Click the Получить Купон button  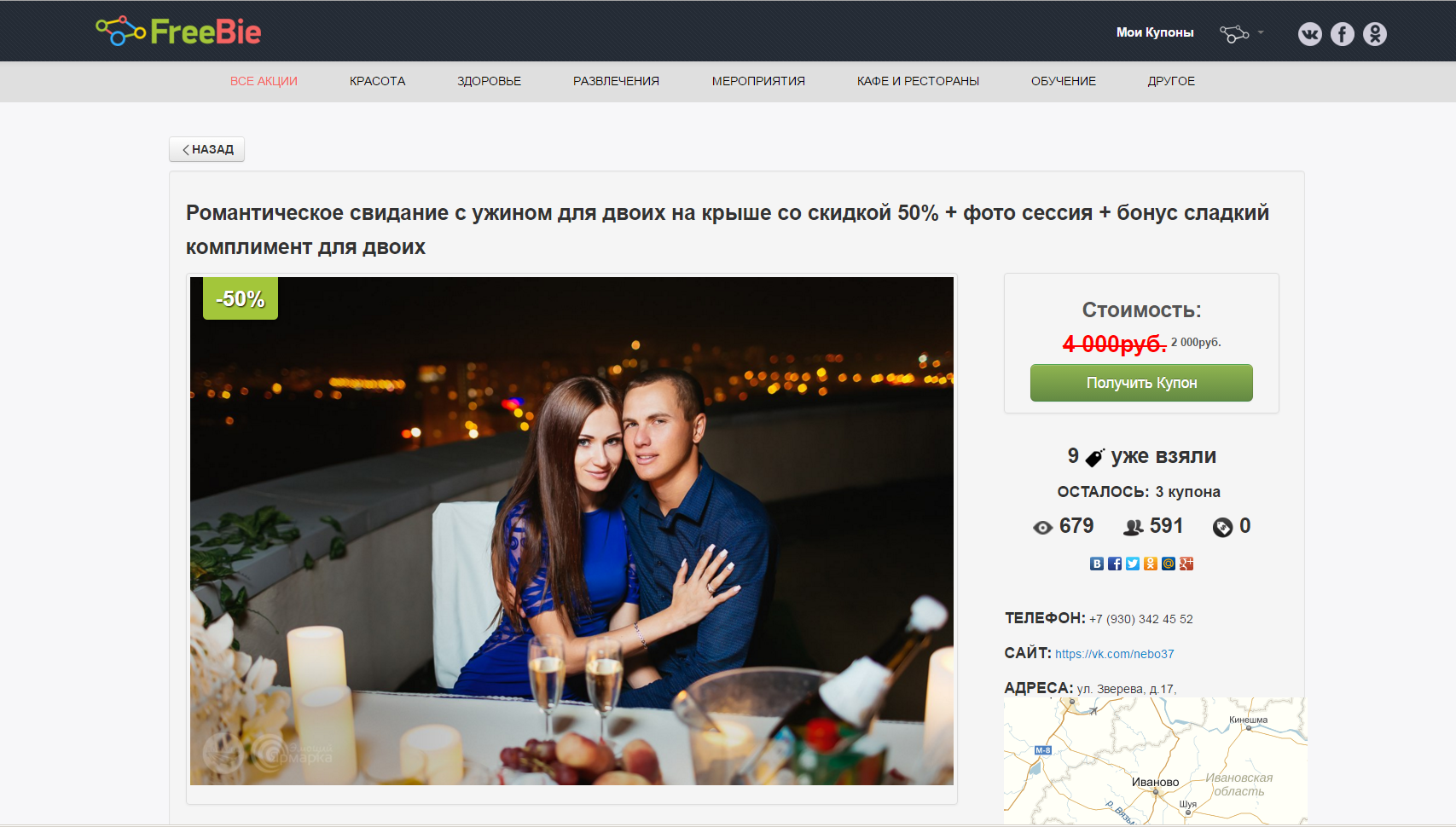pos(1141,383)
